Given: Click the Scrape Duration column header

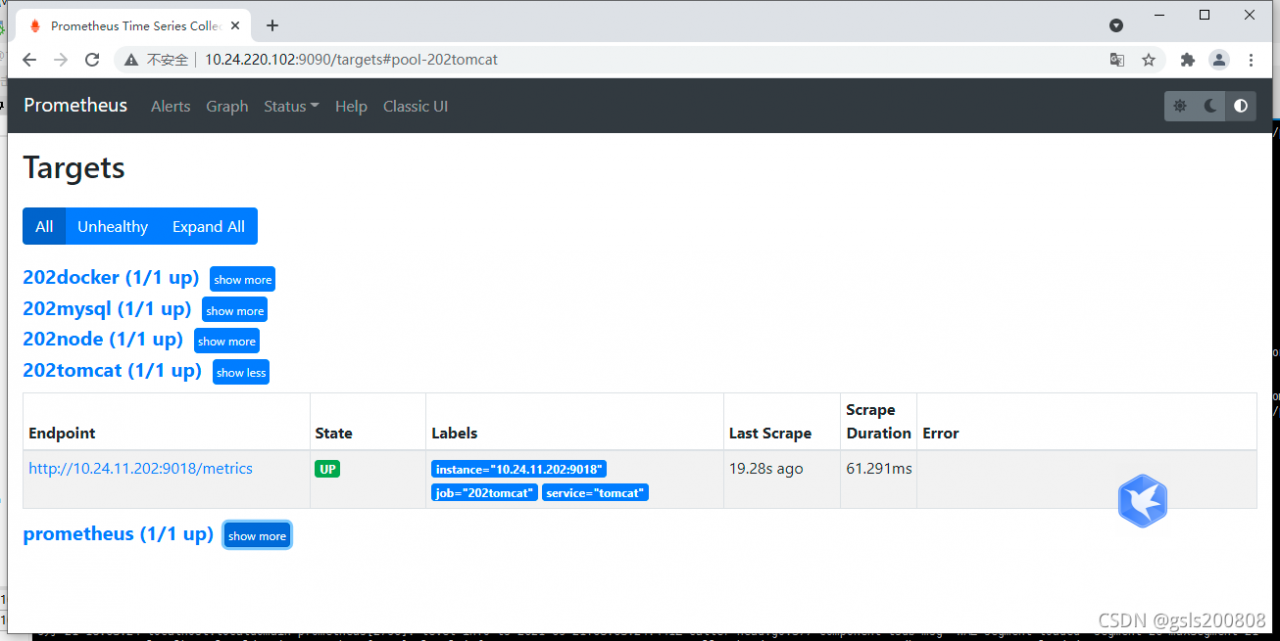Looking at the screenshot, I should point(878,421).
